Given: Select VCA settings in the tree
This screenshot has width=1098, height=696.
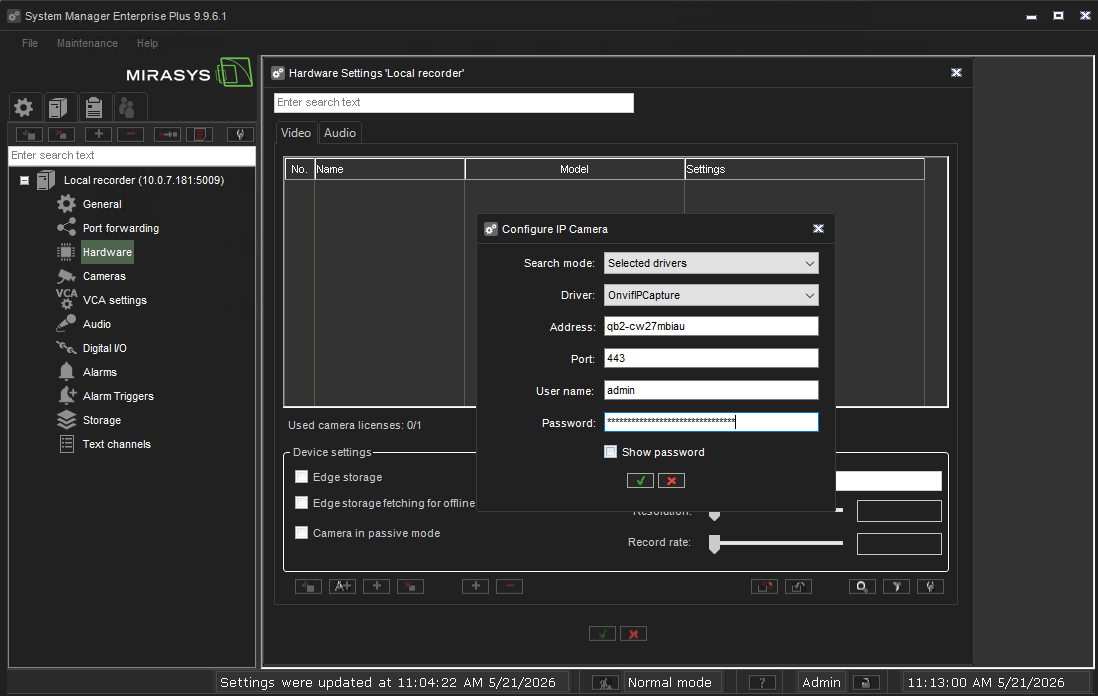Looking at the screenshot, I should pos(115,300).
